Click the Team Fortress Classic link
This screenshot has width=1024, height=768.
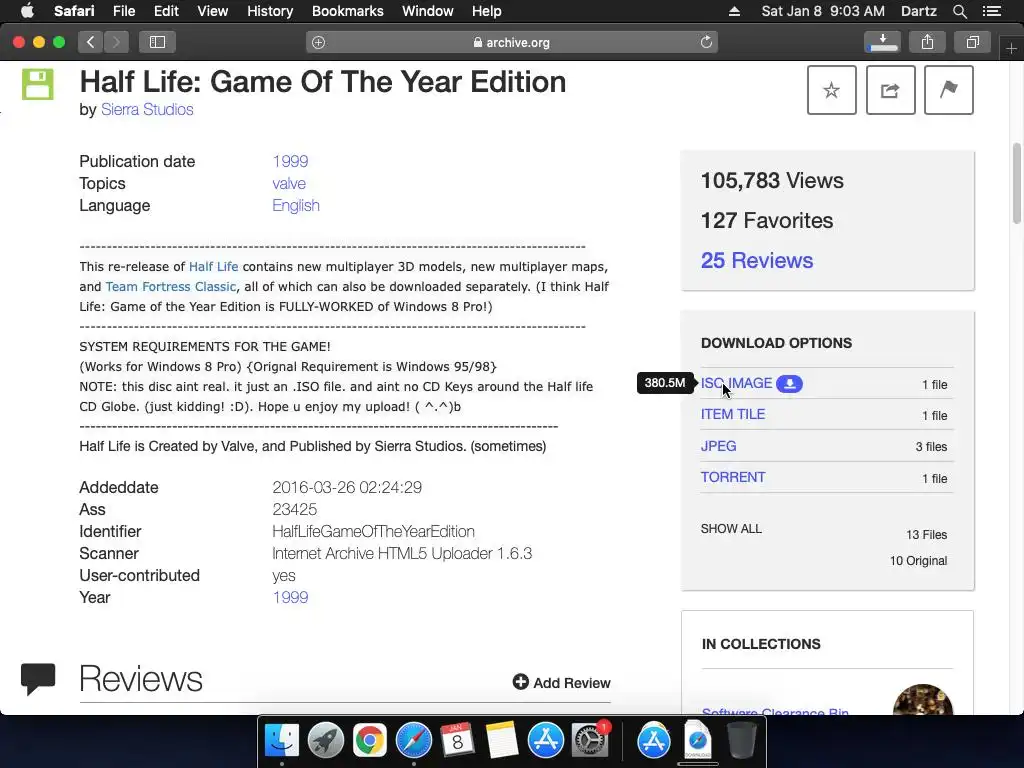click(170, 287)
